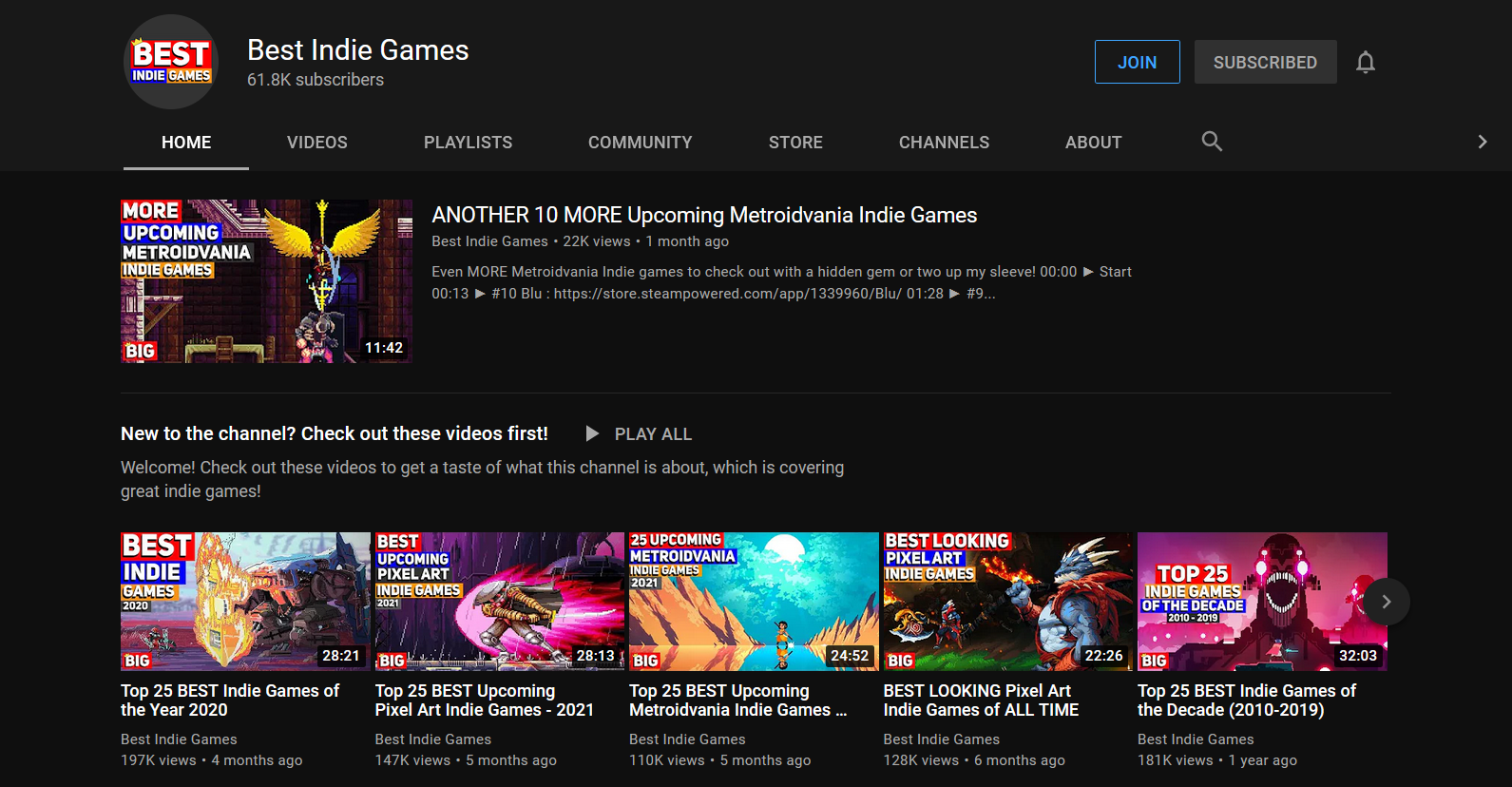This screenshot has height=787, width=1512.
Task: Click the notification bell icon
Action: [1366, 63]
